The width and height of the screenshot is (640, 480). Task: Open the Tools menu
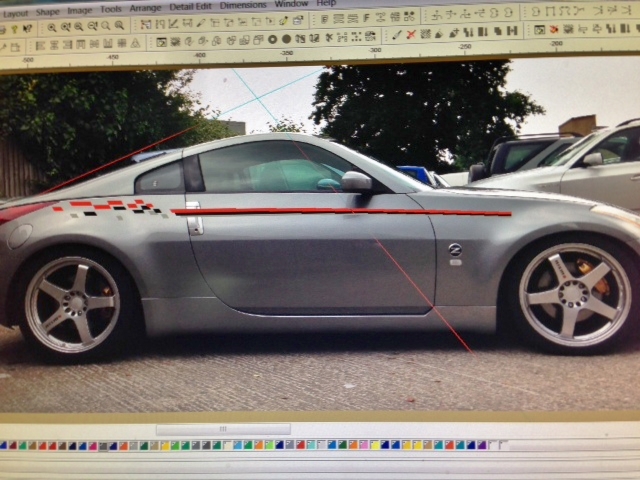coord(111,9)
